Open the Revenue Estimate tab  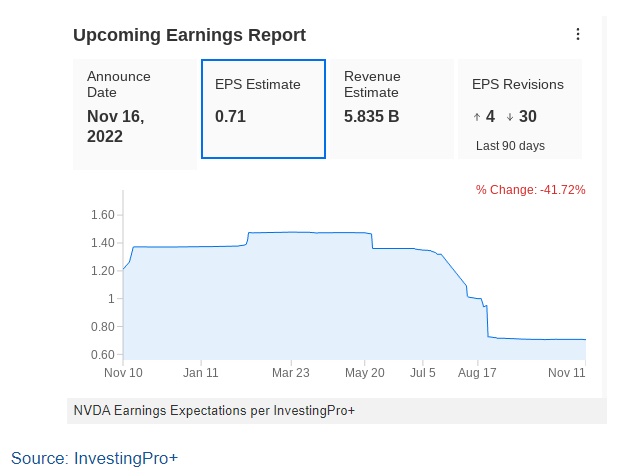coord(391,108)
